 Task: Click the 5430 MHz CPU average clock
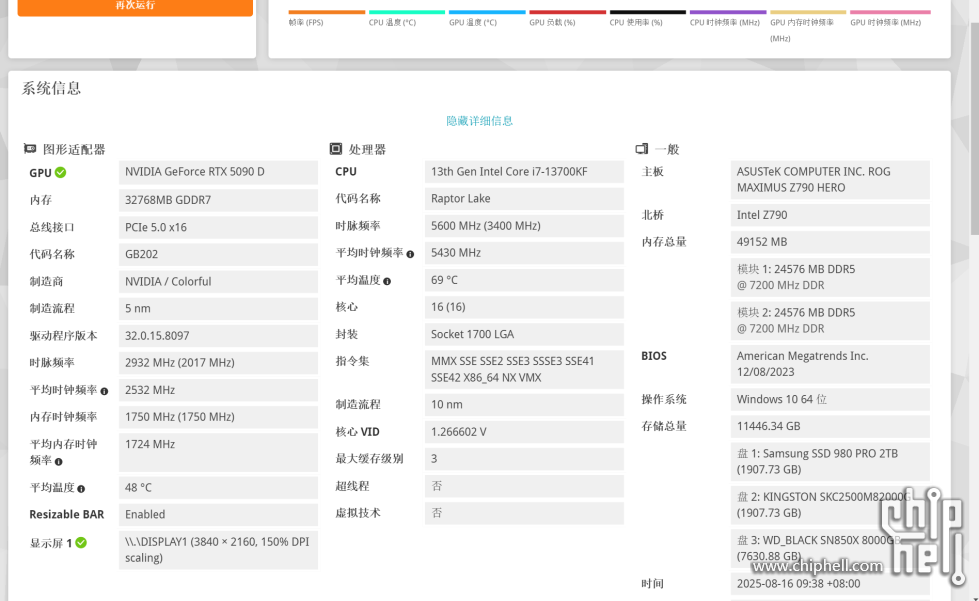(524, 253)
